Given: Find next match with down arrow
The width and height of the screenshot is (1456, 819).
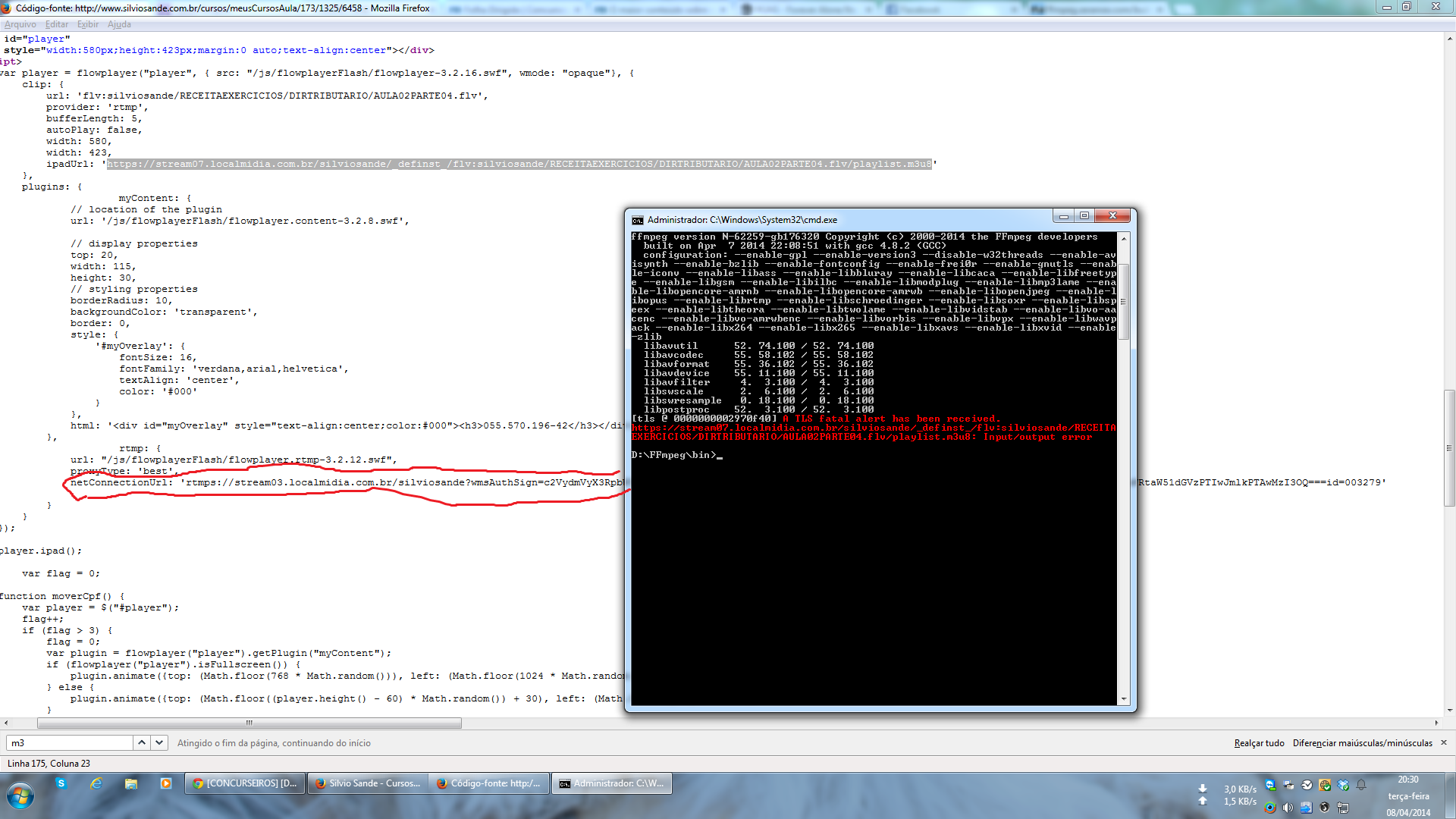Looking at the screenshot, I should (159, 743).
